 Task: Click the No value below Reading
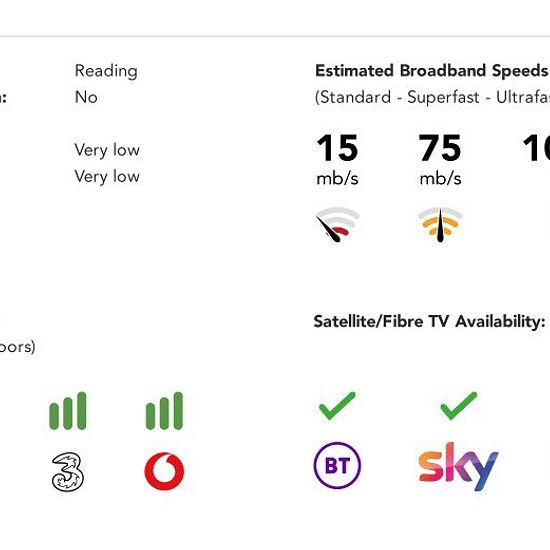click(86, 97)
